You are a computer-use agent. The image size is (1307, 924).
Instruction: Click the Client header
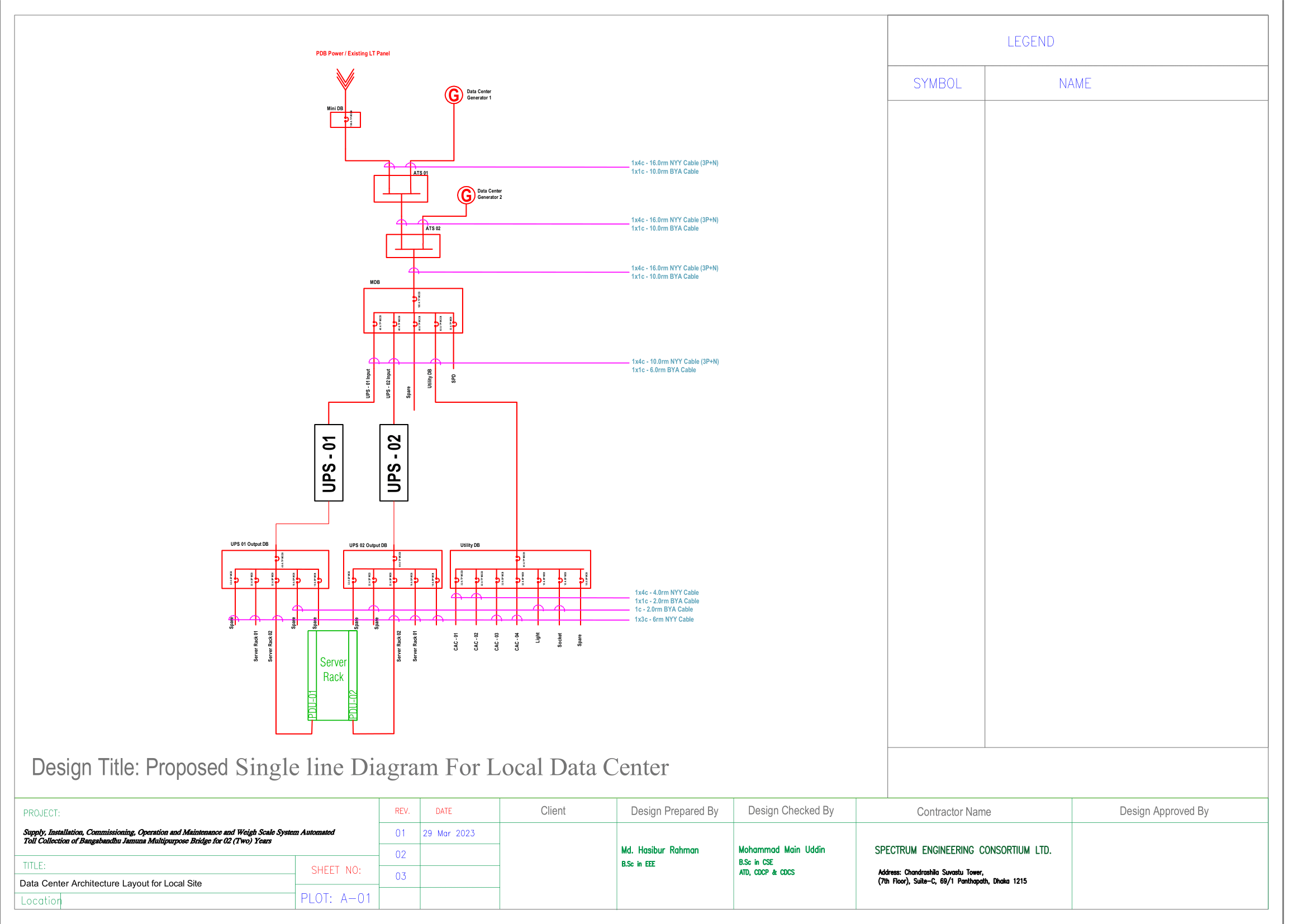pos(553,811)
